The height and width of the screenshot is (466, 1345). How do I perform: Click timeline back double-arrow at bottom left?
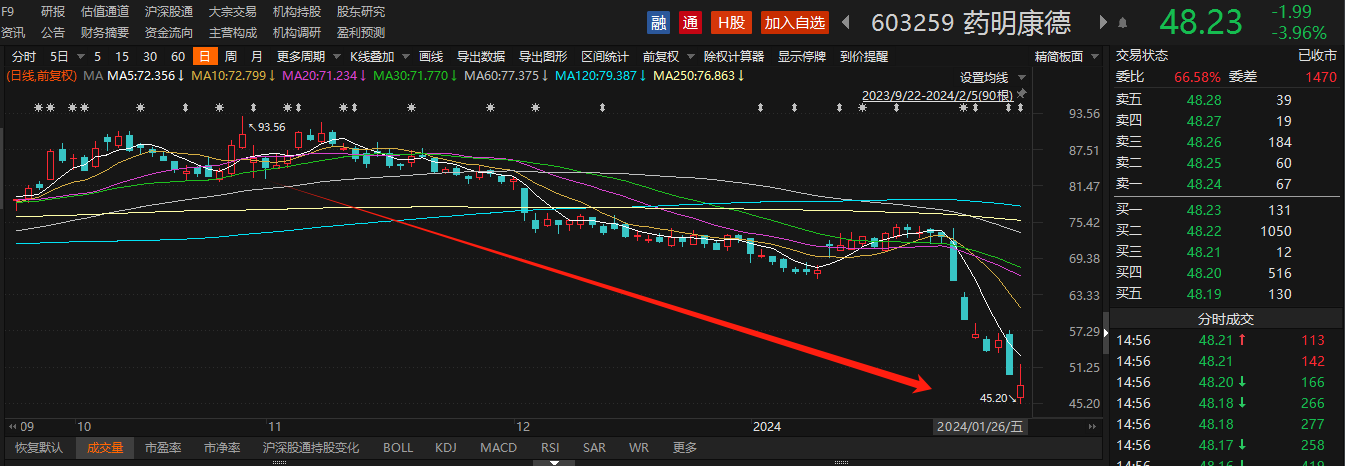click(x=13, y=425)
